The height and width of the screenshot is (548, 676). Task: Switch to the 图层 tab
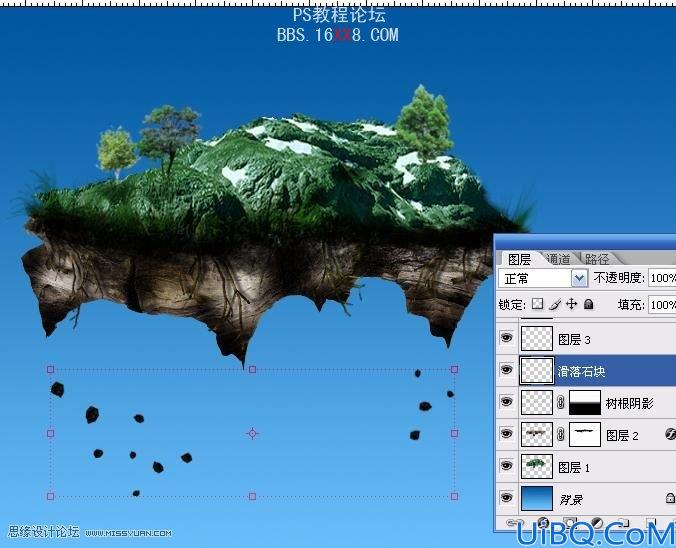click(519, 259)
